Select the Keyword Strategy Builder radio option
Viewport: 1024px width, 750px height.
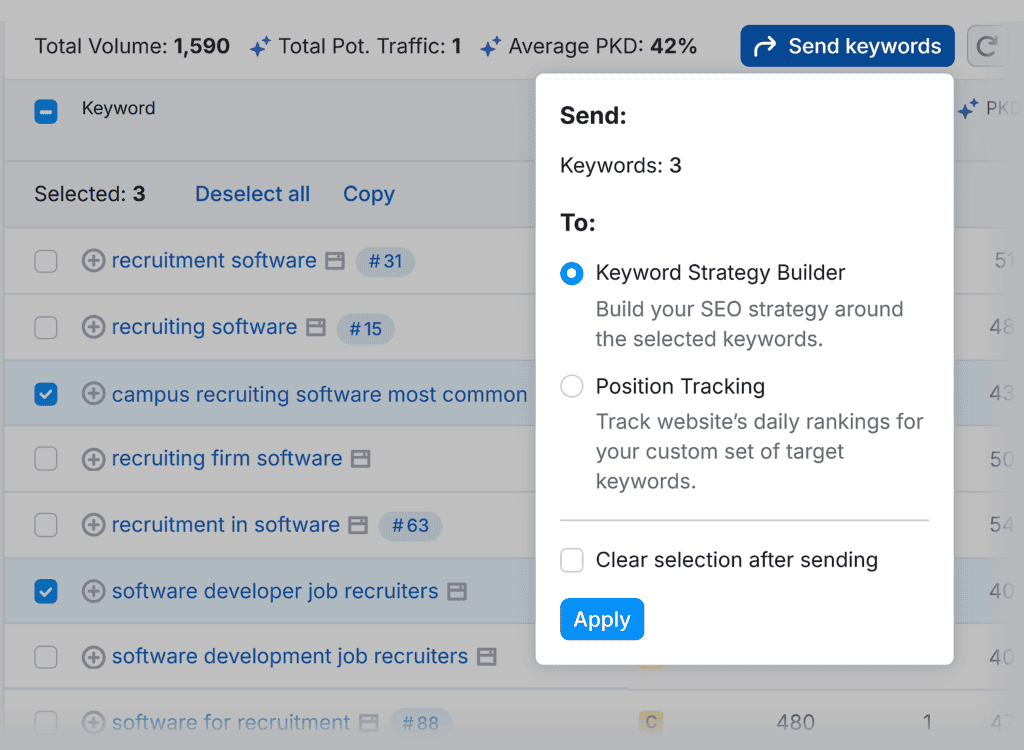572,273
